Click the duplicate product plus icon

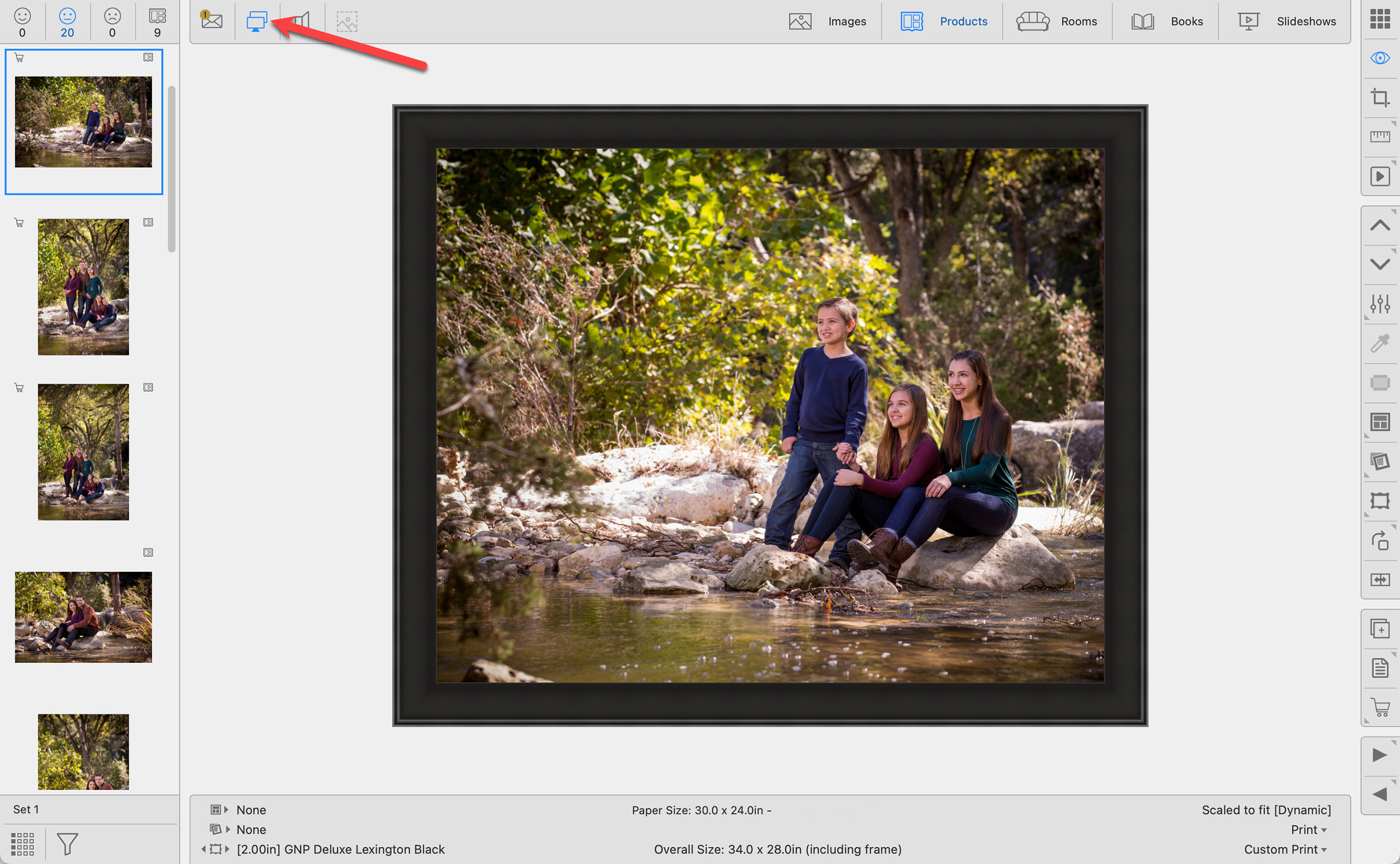click(1380, 629)
